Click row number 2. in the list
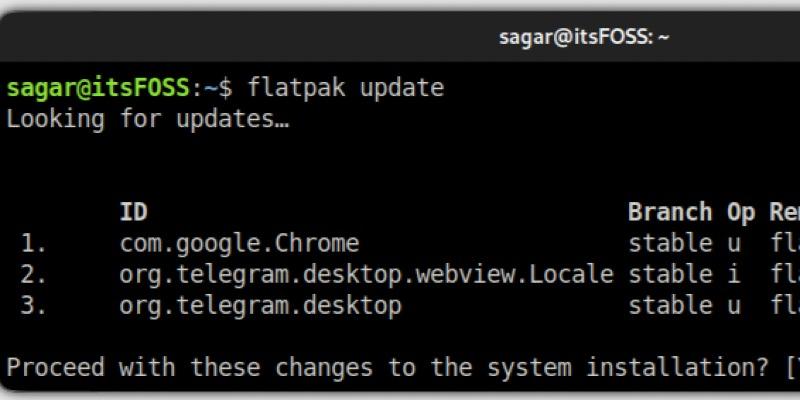800x400 pixels. tap(33, 276)
